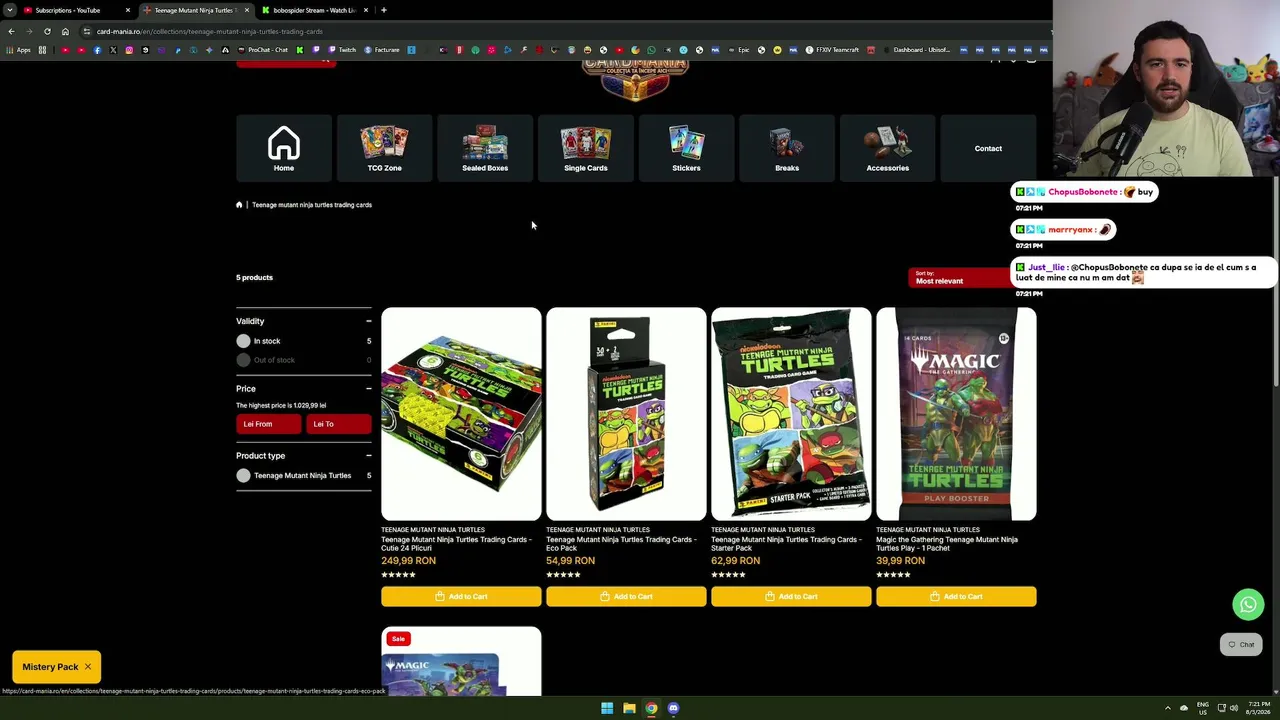Open the Eco Pack product image
1280x720 pixels.
coord(626,414)
